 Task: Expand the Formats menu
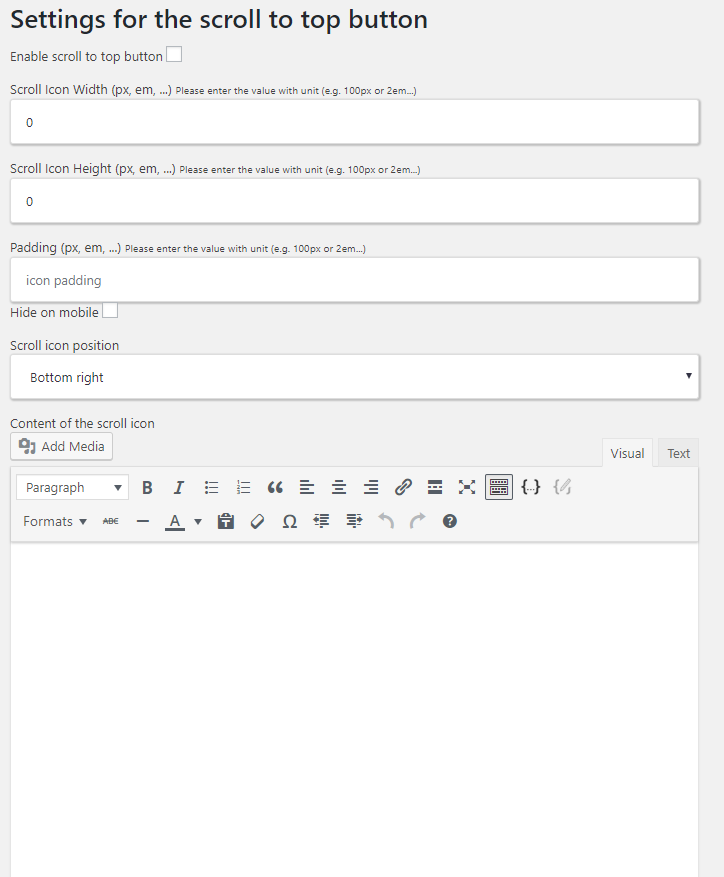[54, 521]
